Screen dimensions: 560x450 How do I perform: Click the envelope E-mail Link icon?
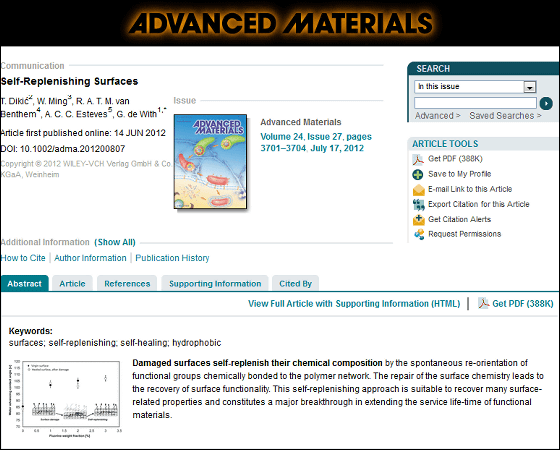[418, 190]
